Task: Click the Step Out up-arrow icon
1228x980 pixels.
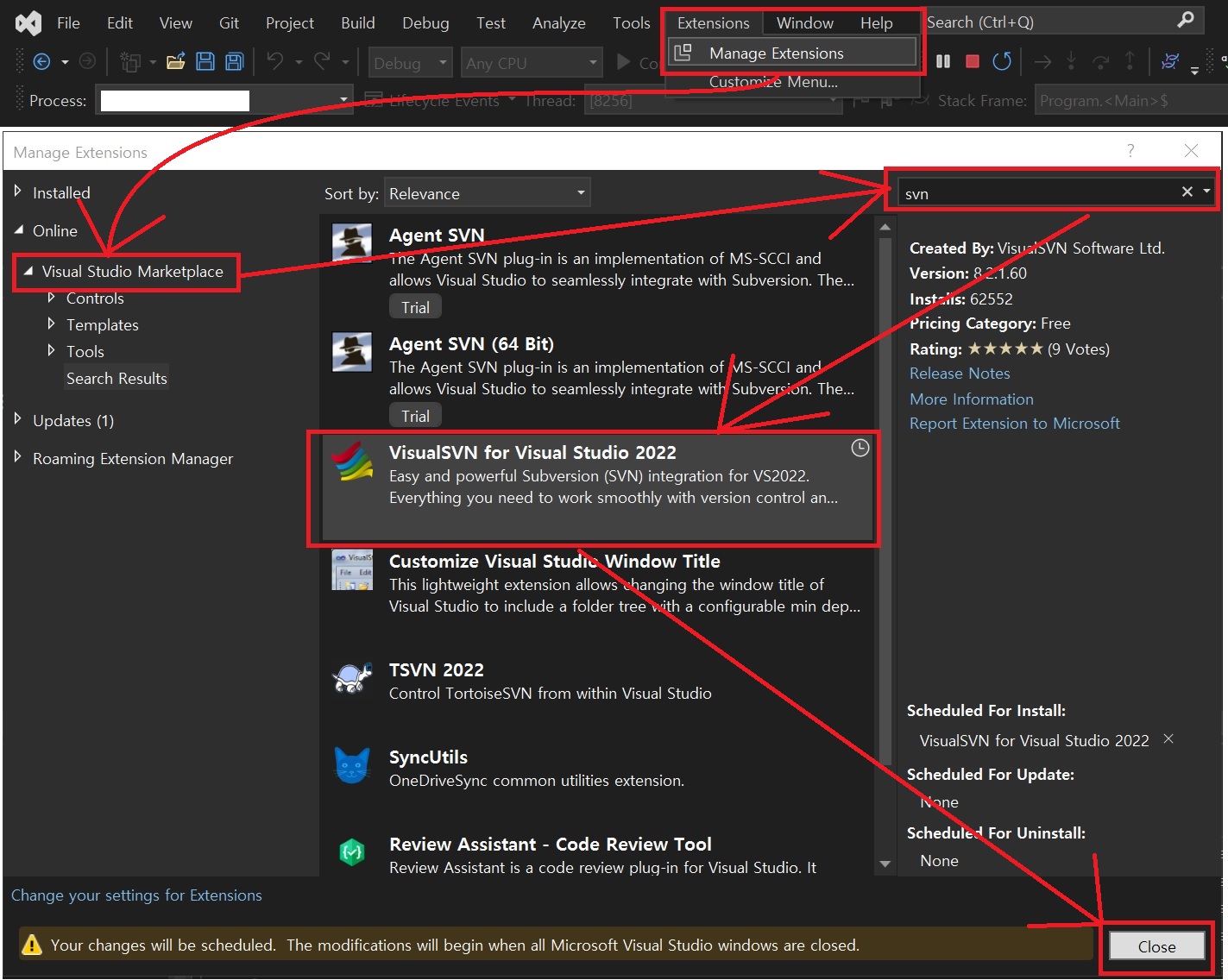Action: pos(1130,61)
